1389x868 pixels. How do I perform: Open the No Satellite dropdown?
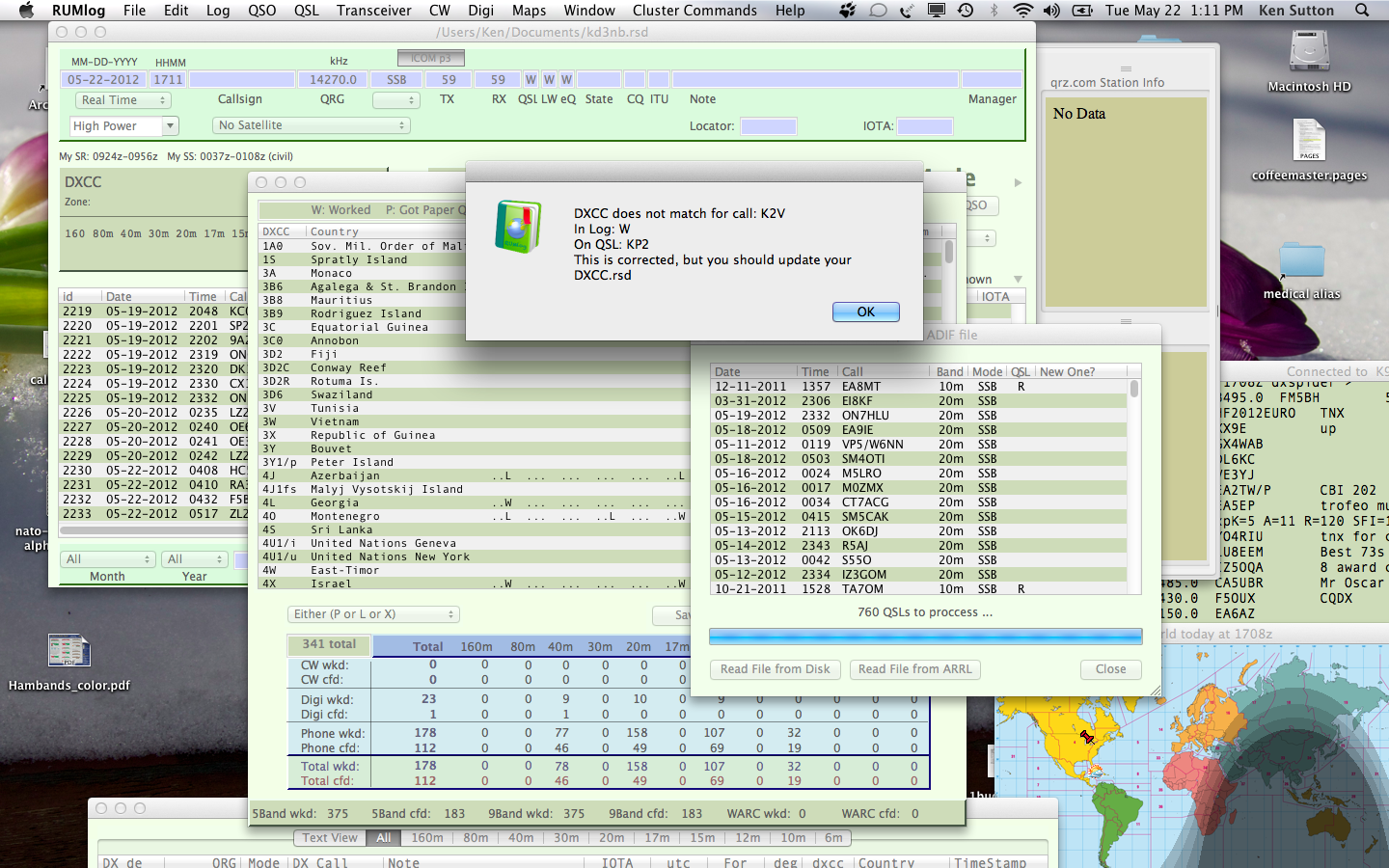click(312, 125)
